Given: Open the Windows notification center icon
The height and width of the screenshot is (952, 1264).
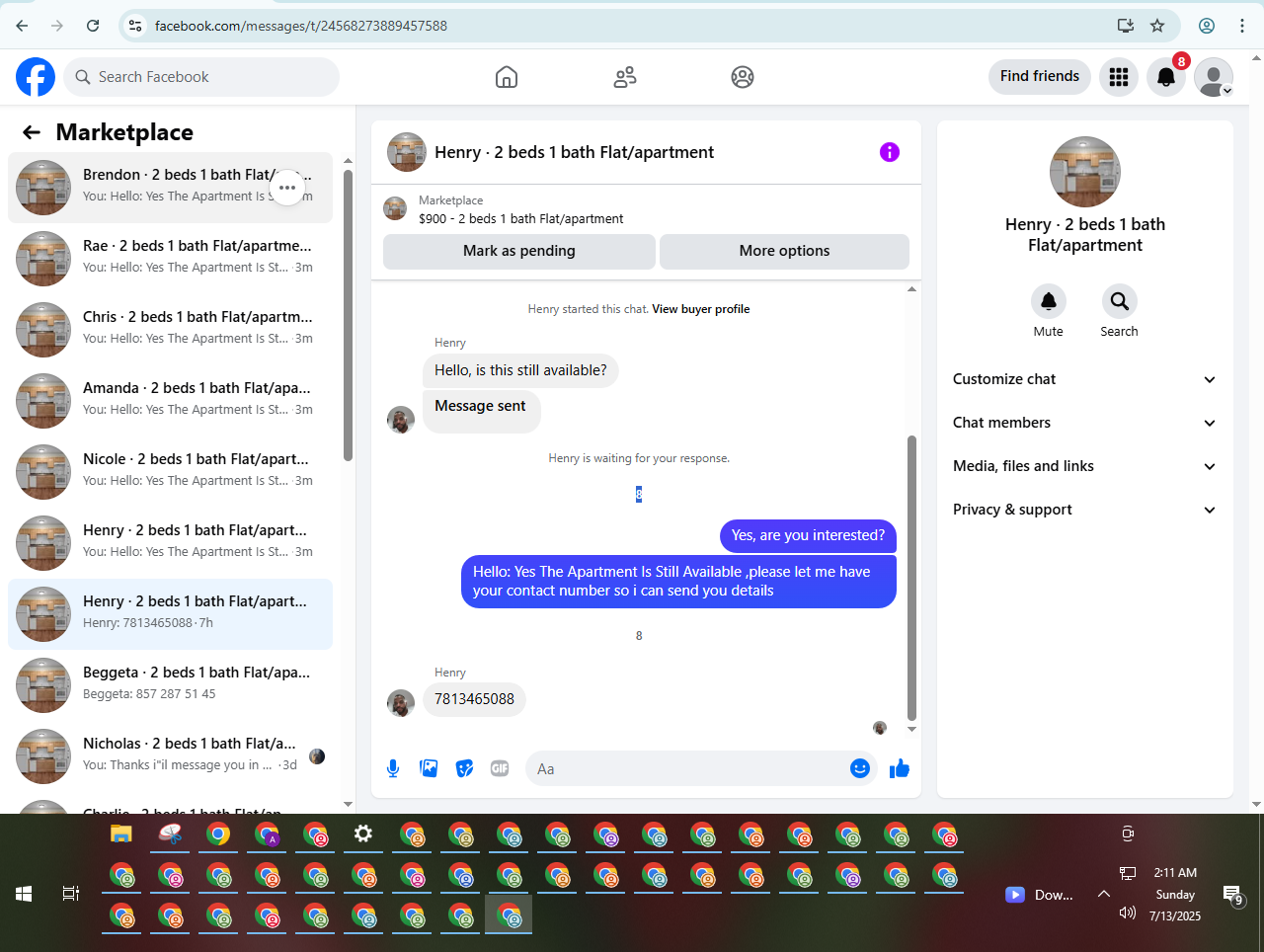Looking at the screenshot, I should tap(1233, 896).
